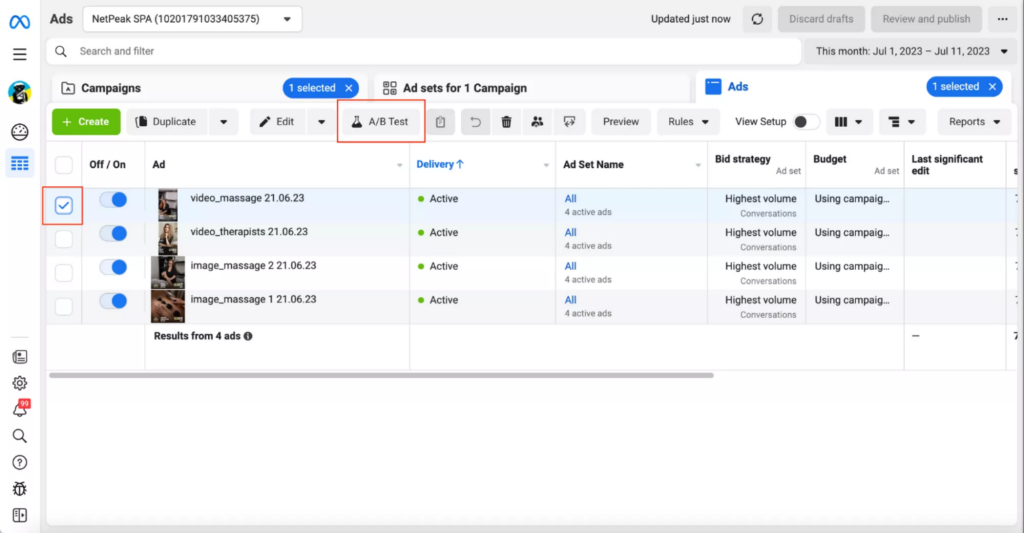Screen dimensions: 1024x533
Task: Open the hamburger menu in left sidebar
Action: point(19,54)
